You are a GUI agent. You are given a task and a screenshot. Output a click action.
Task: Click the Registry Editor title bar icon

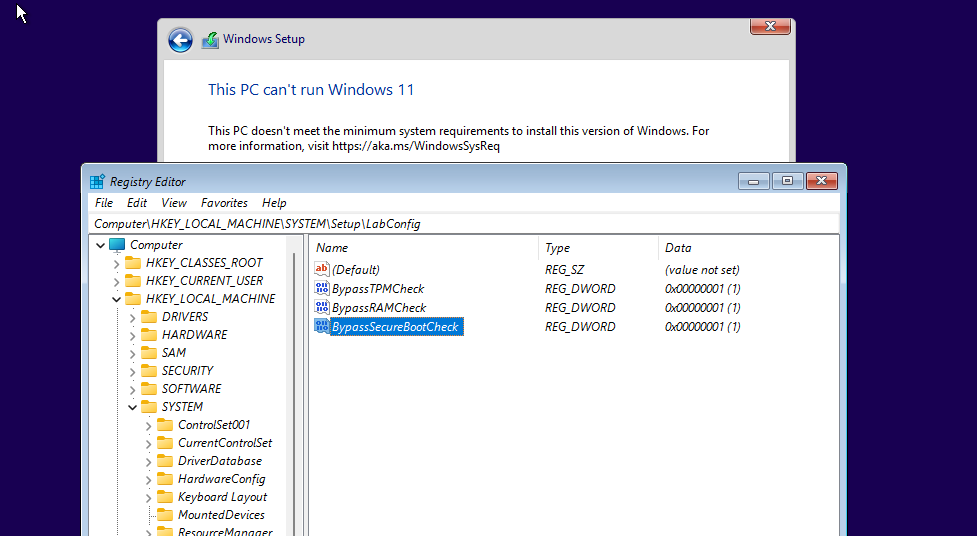point(97,181)
